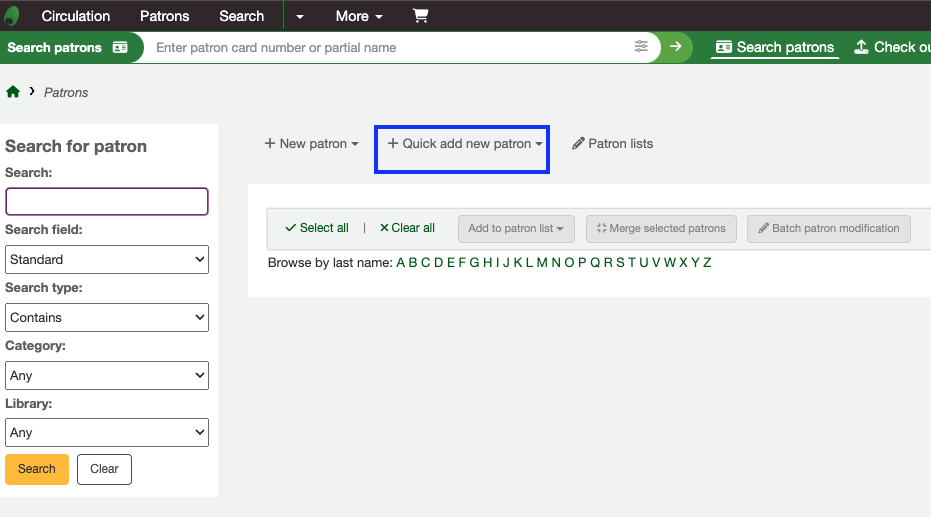
Task: Open the Search type dropdown
Action: pos(107,318)
